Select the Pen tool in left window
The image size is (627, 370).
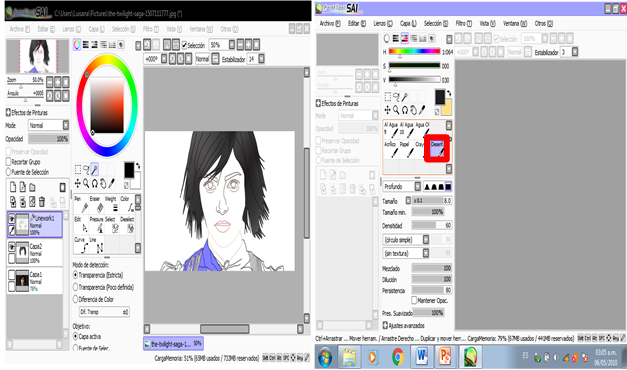82,204
